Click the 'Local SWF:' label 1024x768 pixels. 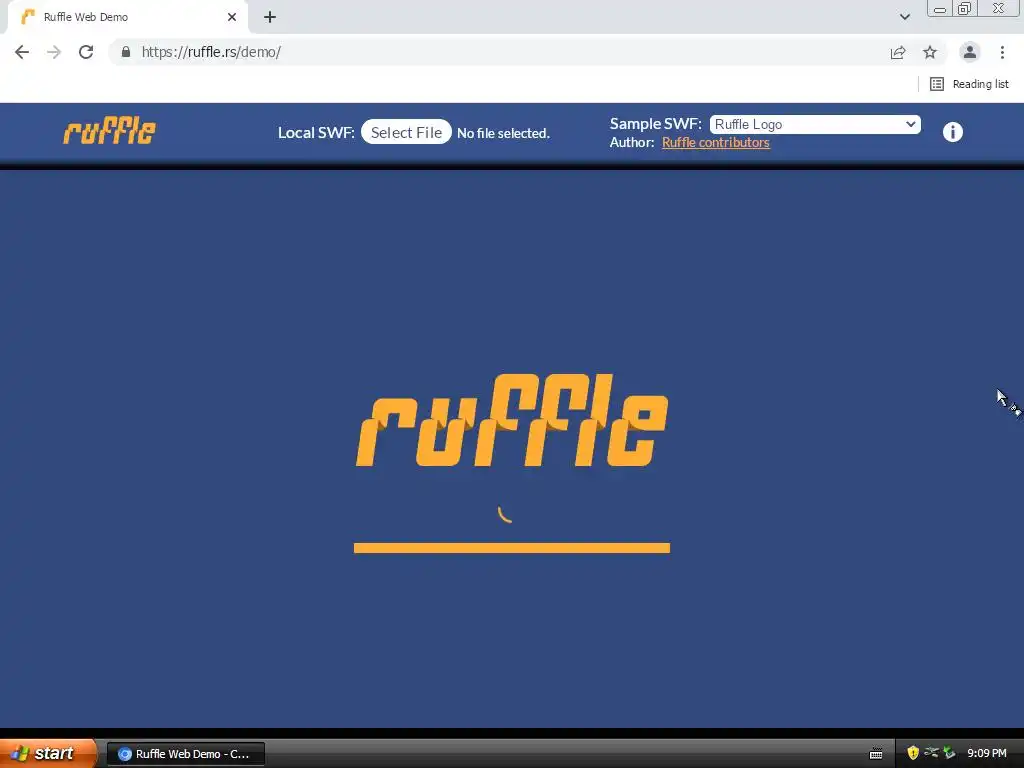point(316,133)
